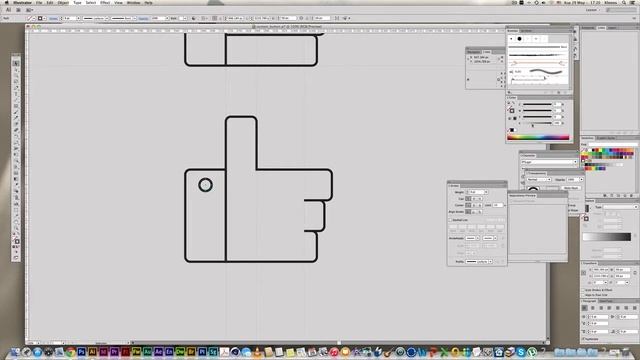
Task: Open iTunes from the Dock
Action: tap(334, 352)
